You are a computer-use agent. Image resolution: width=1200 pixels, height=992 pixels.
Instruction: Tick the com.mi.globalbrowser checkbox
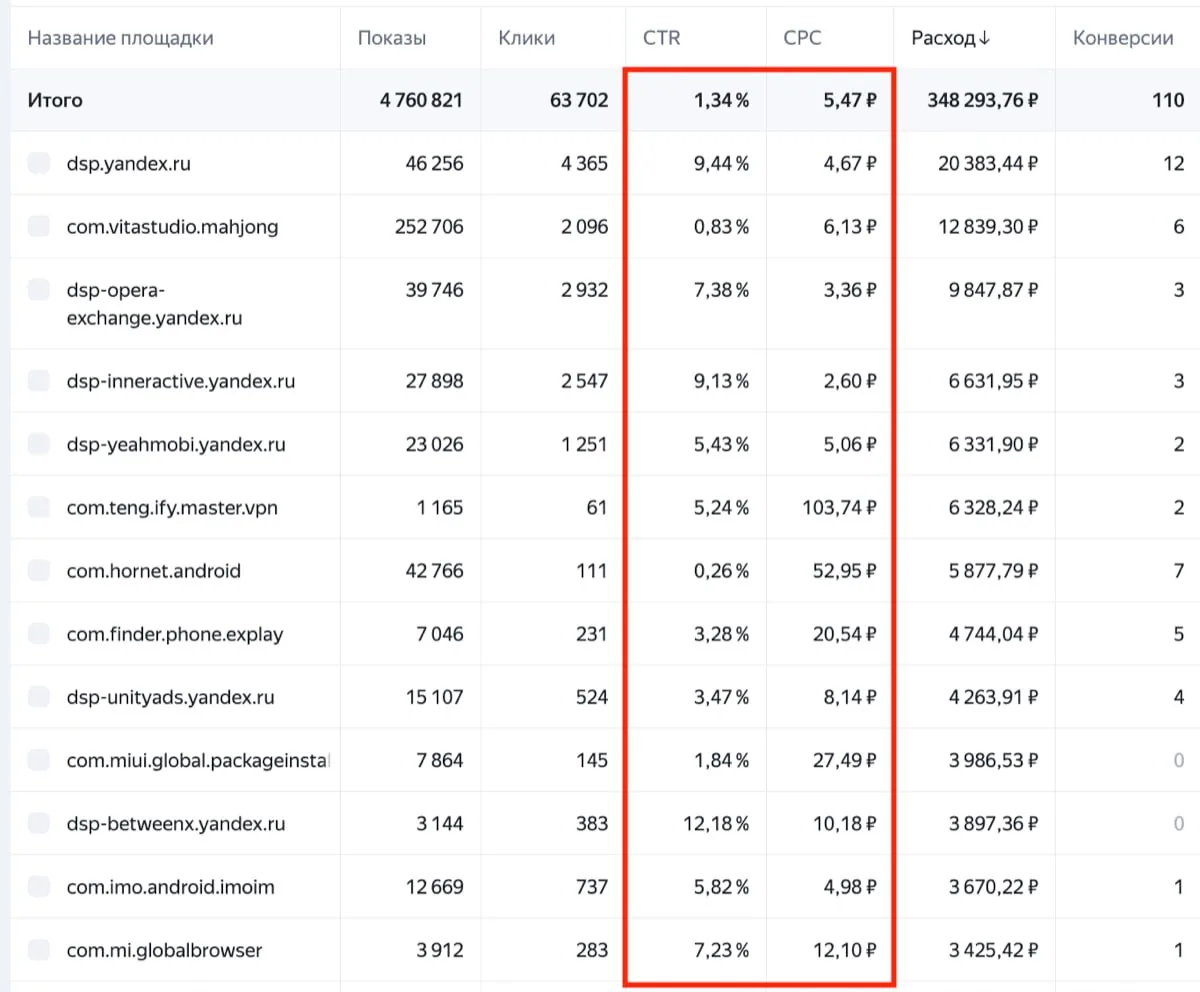[x=39, y=949]
